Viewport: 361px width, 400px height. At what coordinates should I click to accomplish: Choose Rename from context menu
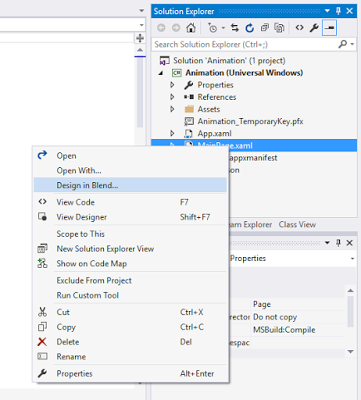point(130,357)
